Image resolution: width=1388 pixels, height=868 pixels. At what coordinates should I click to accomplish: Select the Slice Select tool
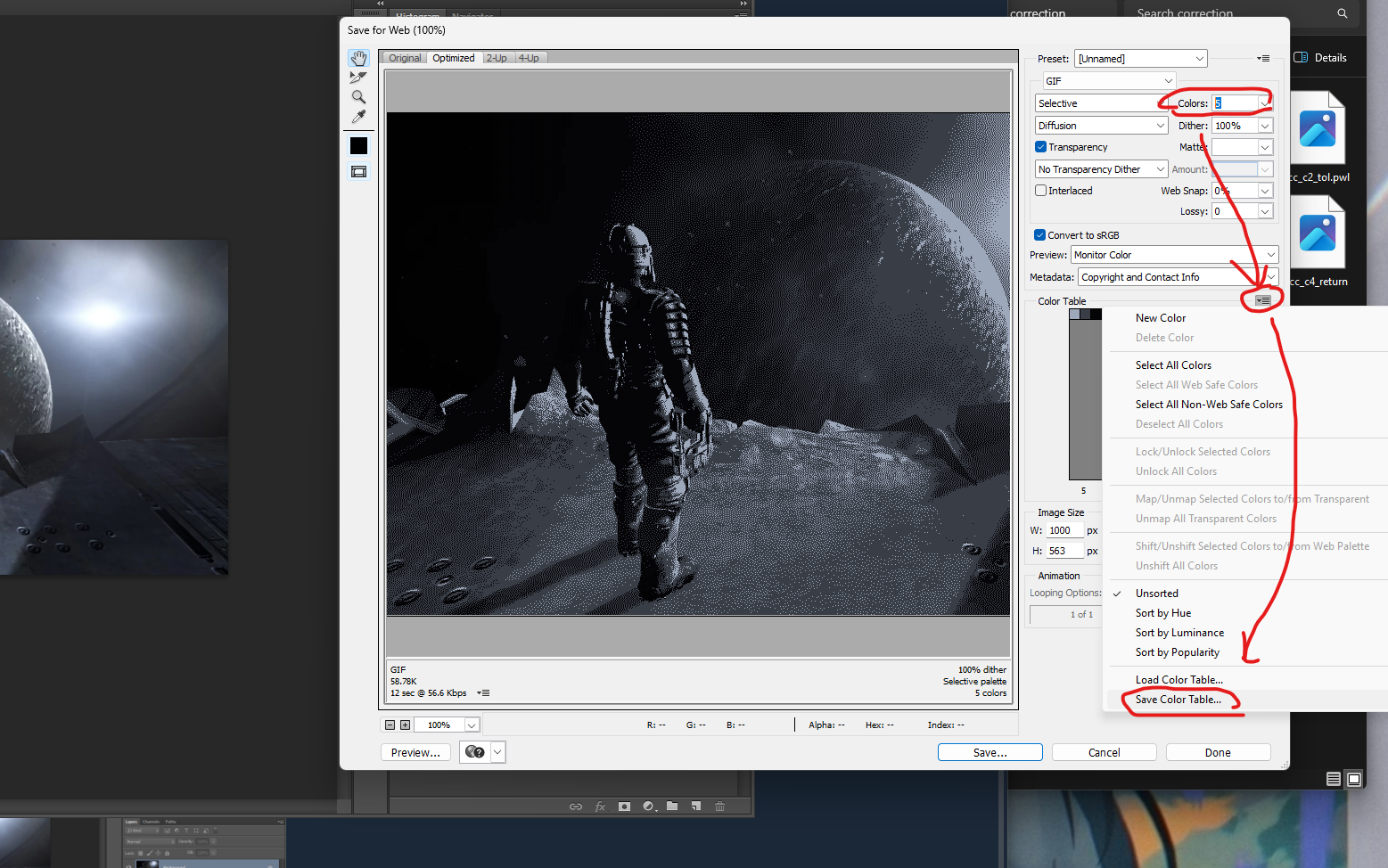(358, 78)
